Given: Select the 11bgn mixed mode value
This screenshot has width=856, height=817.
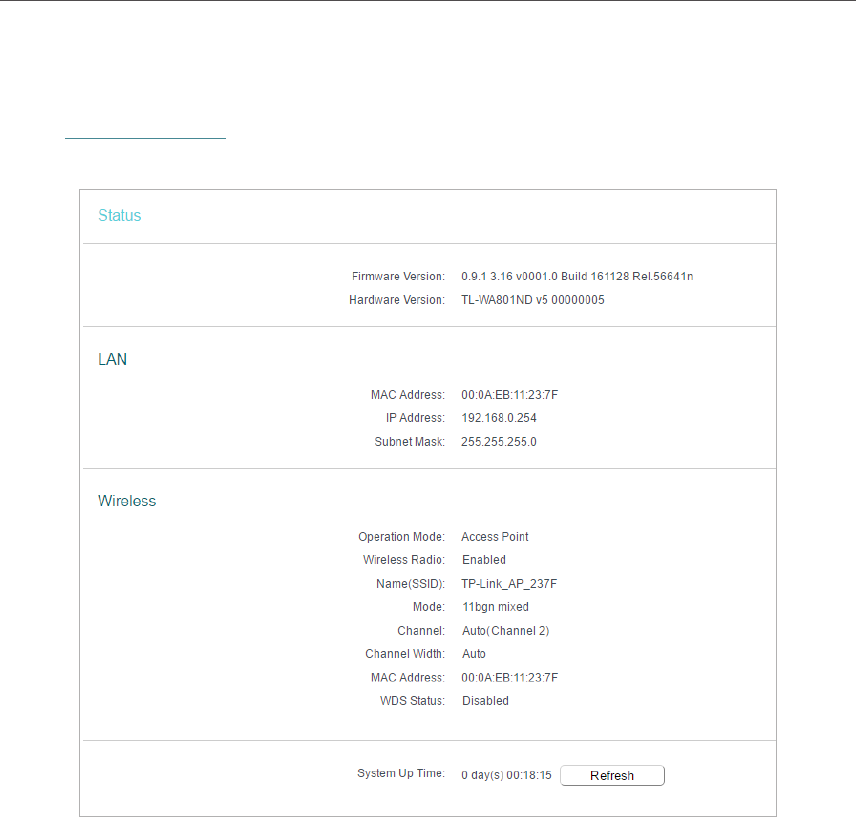Looking at the screenshot, I should click(x=495, y=607).
